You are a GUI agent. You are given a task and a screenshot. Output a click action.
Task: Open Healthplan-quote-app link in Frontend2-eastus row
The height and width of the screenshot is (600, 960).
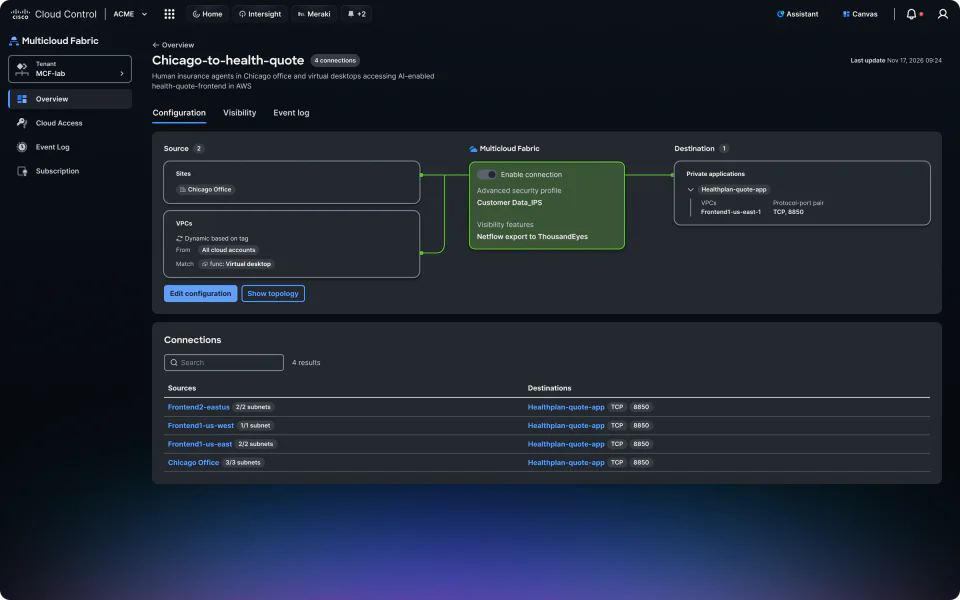pos(566,407)
